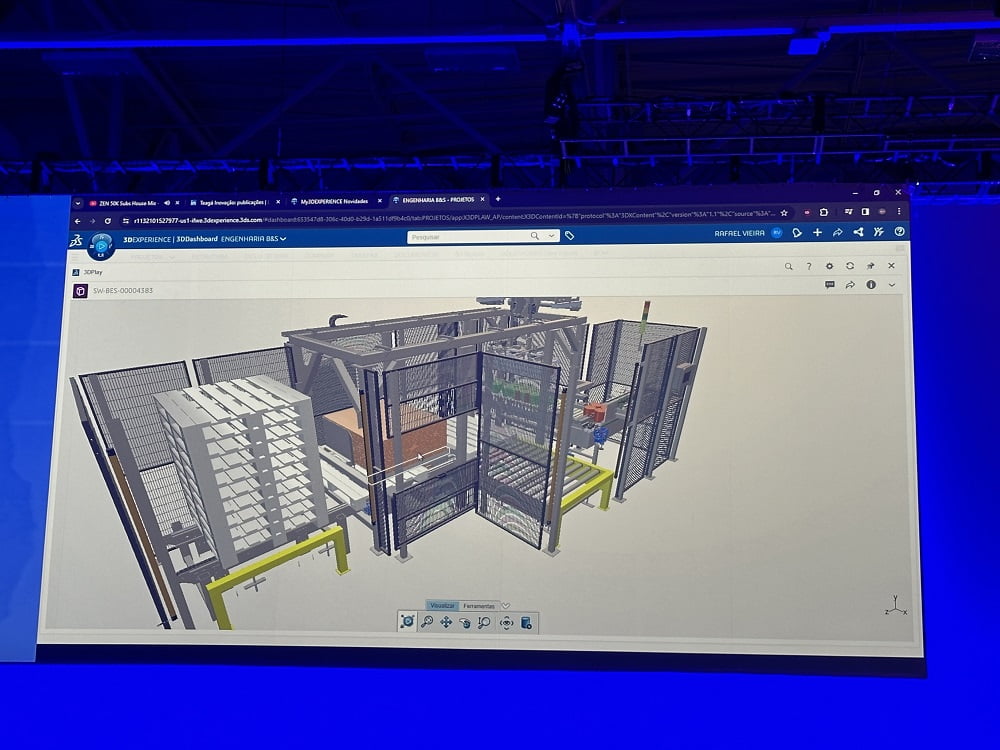Click the SW-BES-00004383 model title
Viewport: 1000px width, 750px height.
click(122, 290)
